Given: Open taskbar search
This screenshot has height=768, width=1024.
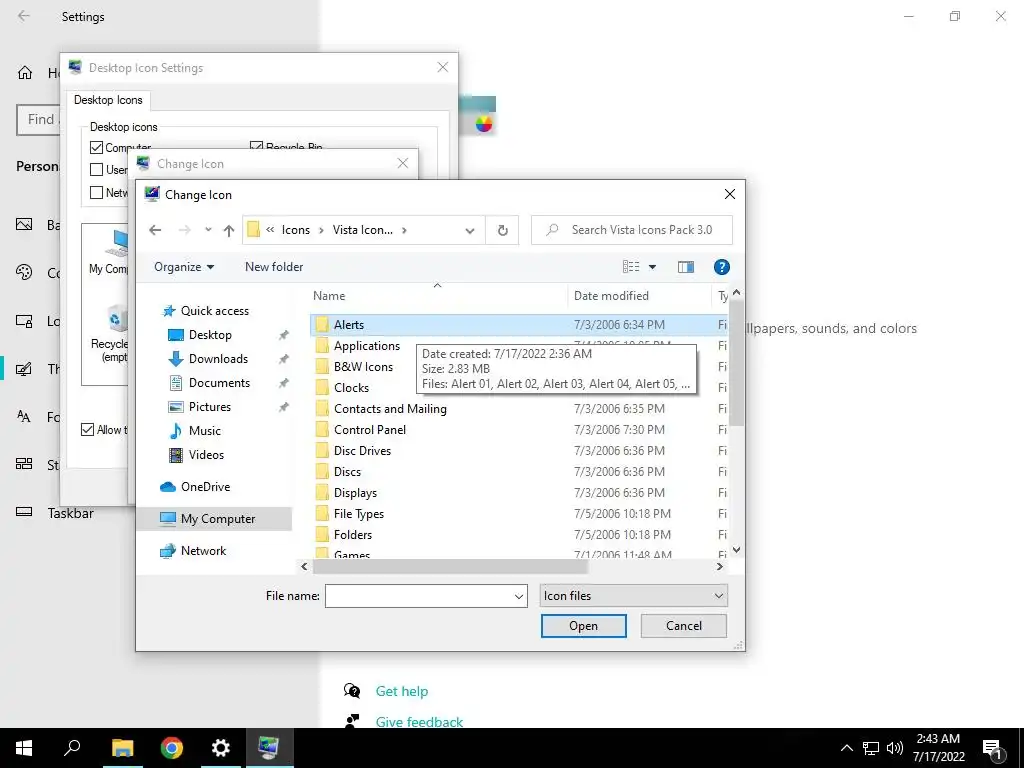Looking at the screenshot, I should (72, 748).
